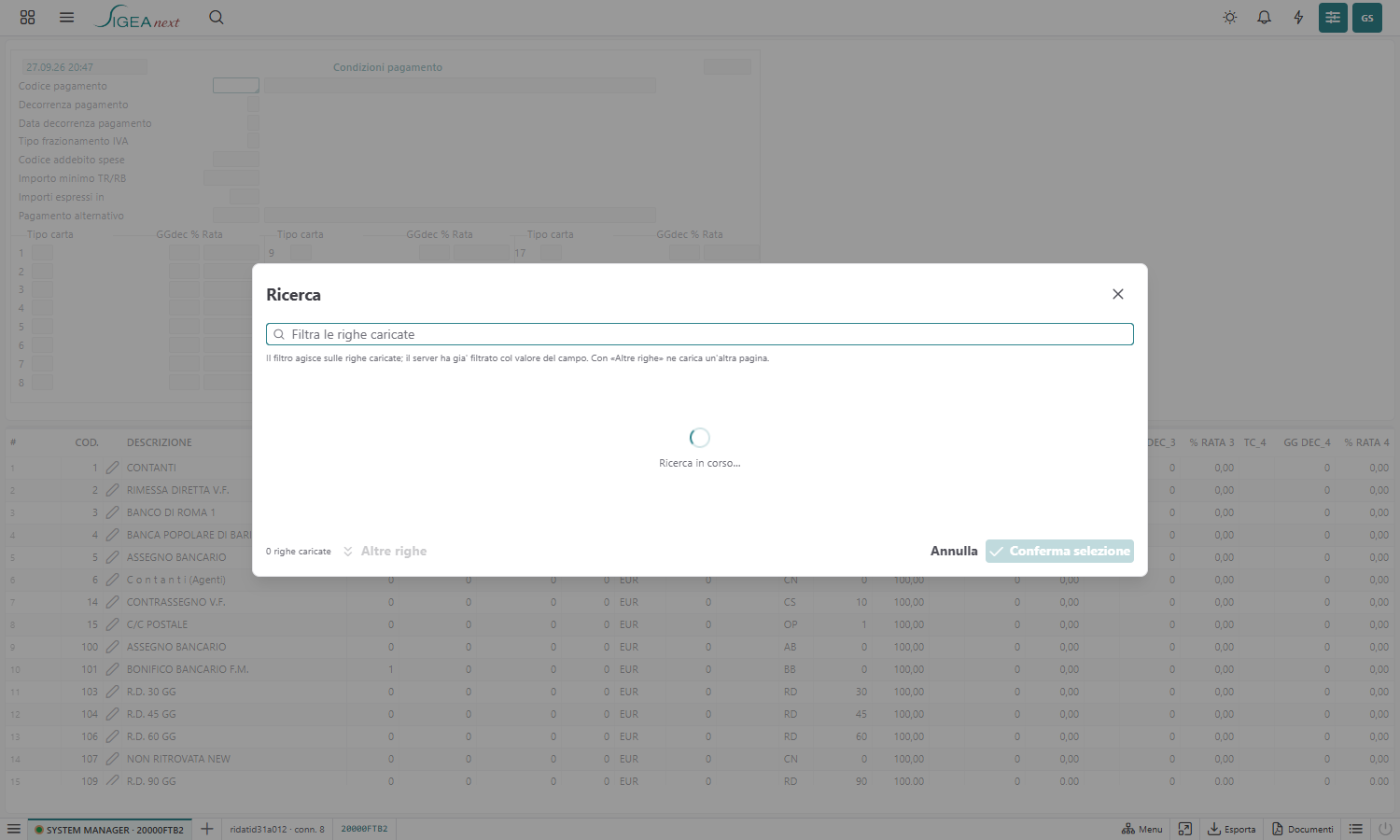This screenshot has height=840, width=1400.
Task: Edit the CONTANTI row pencil icon
Action: pyautogui.click(x=112, y=468)
